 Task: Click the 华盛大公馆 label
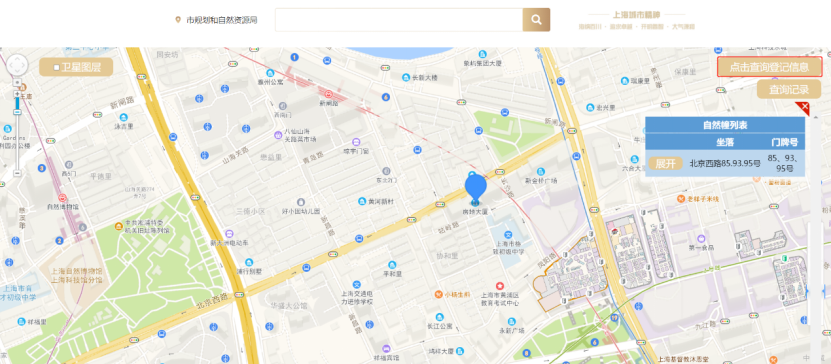[289, 305]
